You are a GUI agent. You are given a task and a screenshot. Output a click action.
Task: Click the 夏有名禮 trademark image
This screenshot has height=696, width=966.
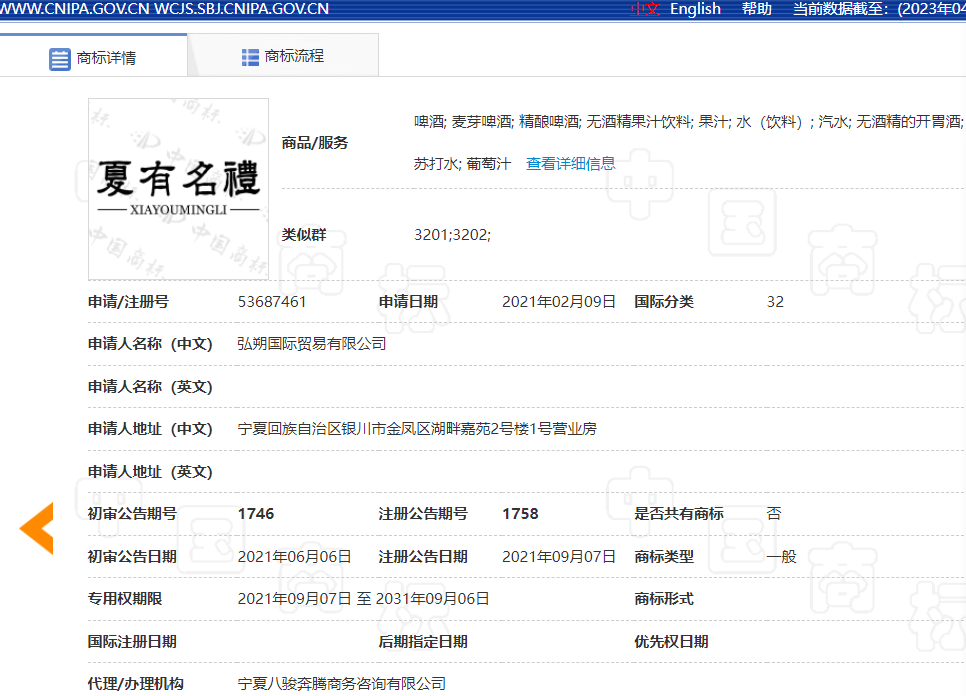pos(178,189)
